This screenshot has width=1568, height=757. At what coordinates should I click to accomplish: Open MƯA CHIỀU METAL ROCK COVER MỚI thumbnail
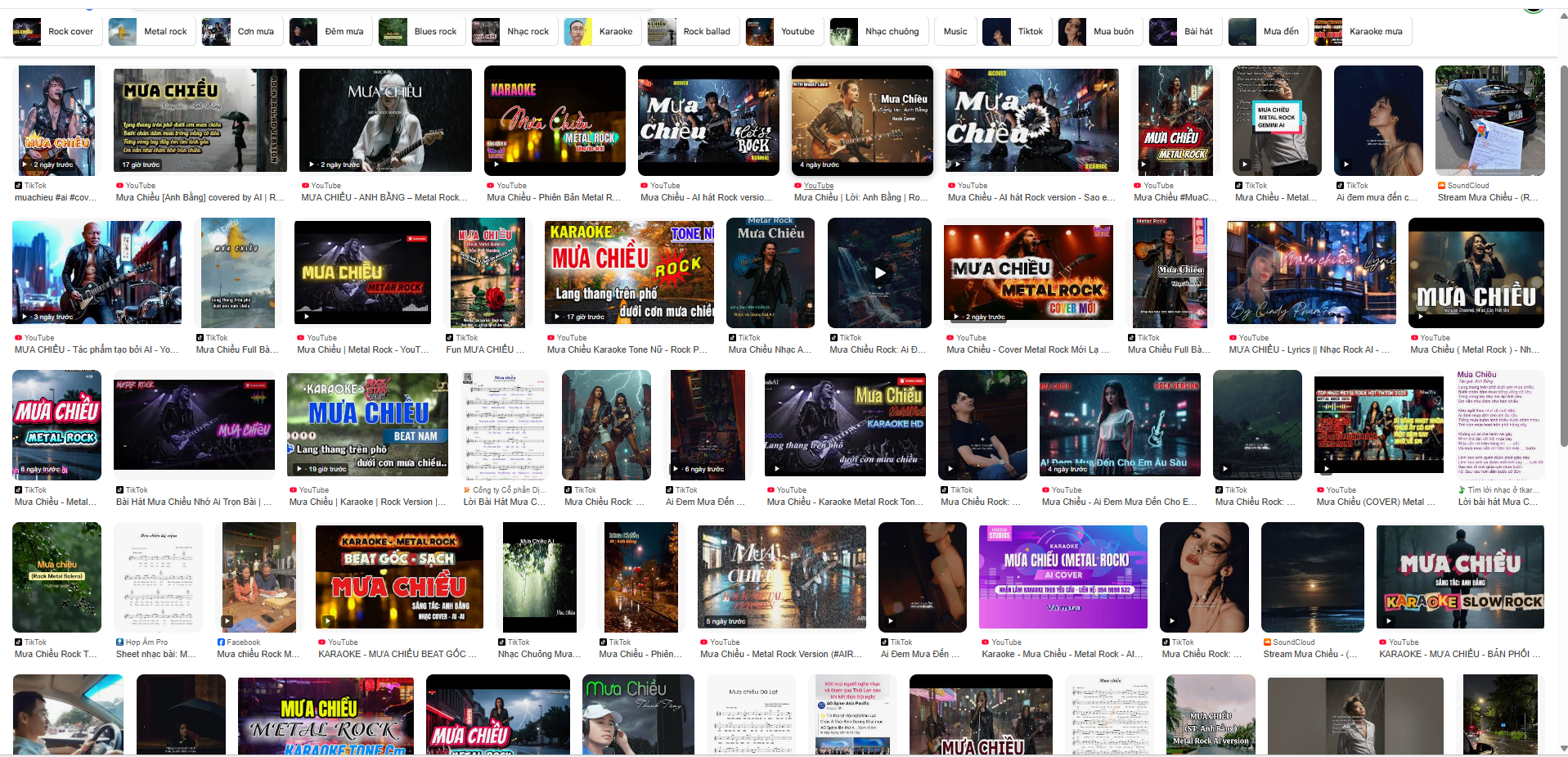tap(1028, 273)
